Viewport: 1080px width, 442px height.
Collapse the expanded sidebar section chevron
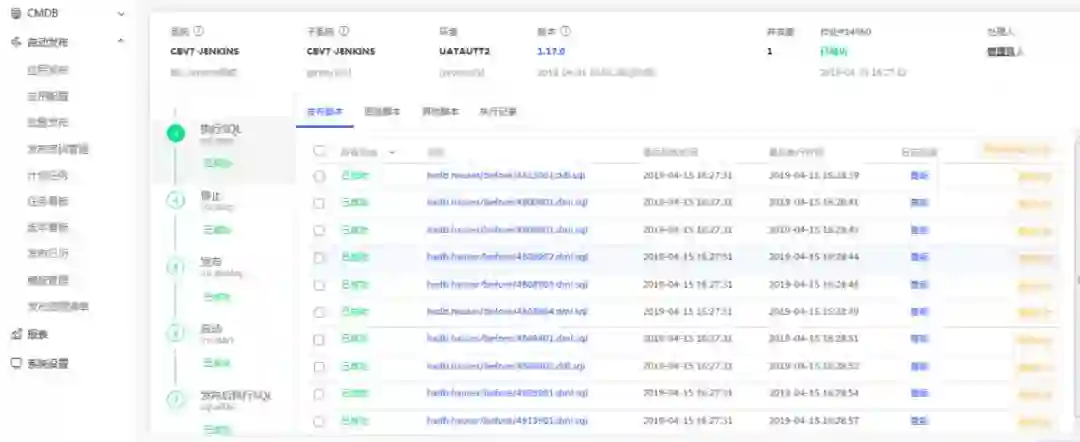(121, 42)
